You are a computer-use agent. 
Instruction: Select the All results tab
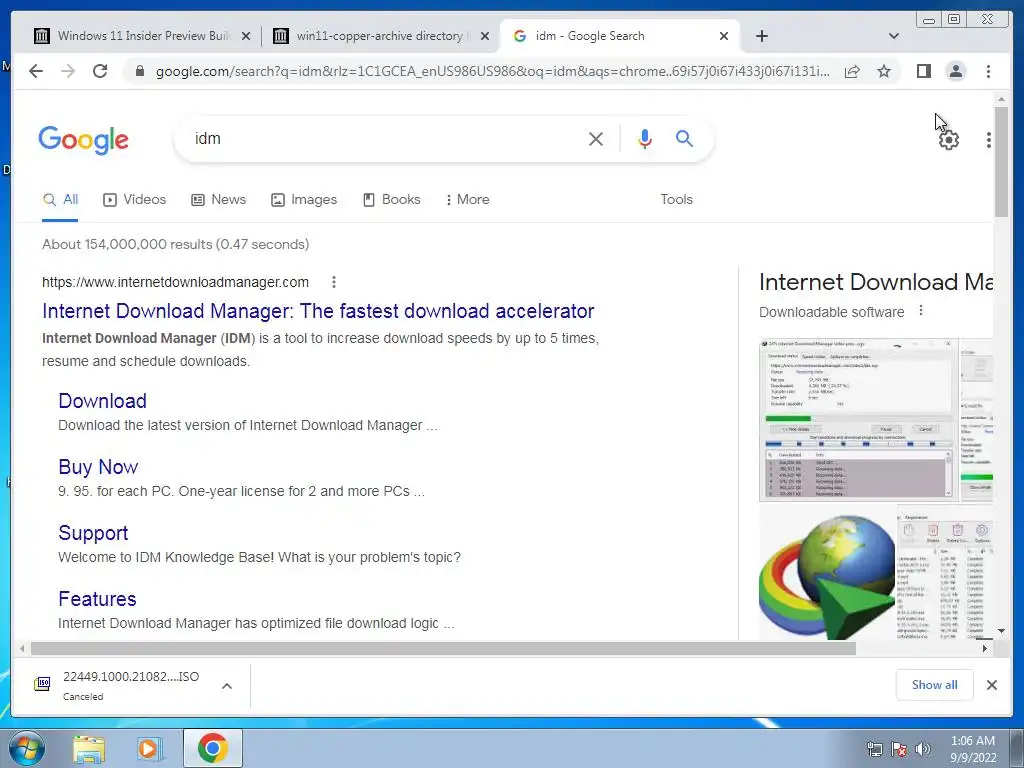(60, 200)
